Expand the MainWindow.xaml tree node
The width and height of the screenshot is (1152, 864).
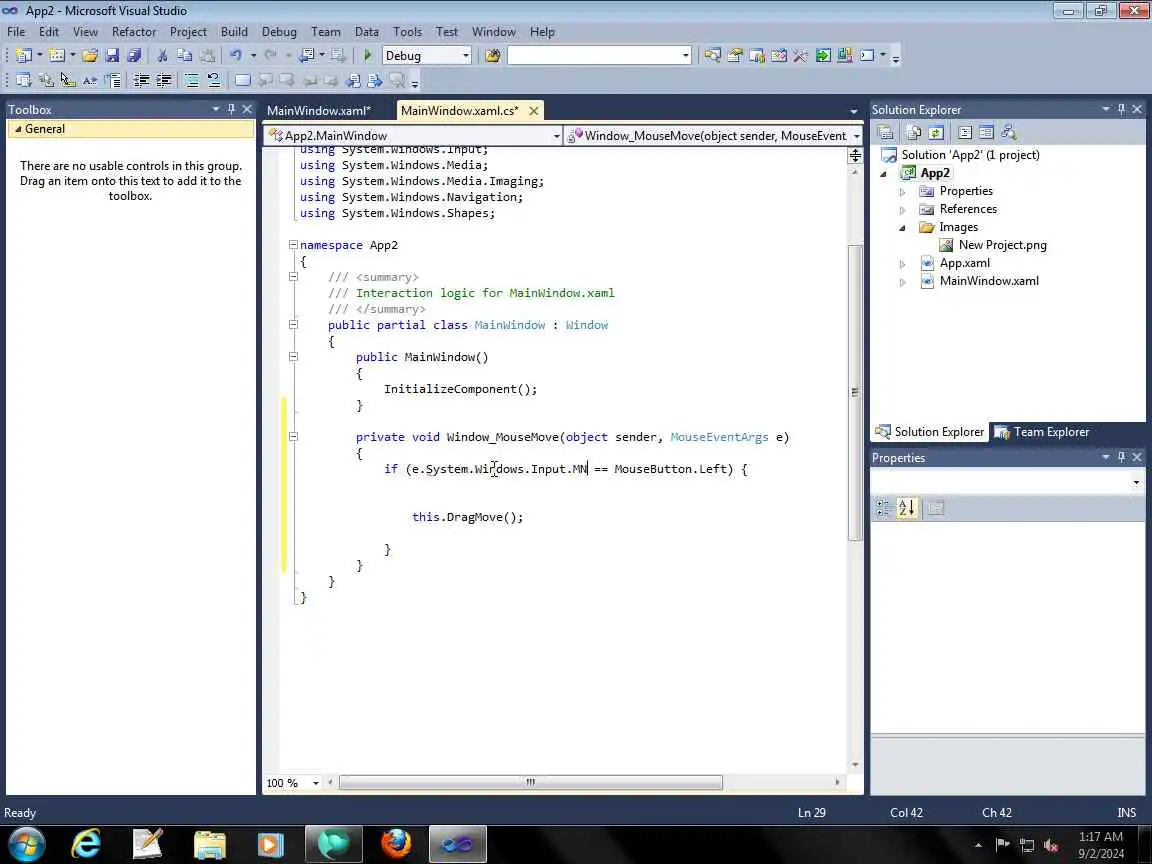click(903, 282)
